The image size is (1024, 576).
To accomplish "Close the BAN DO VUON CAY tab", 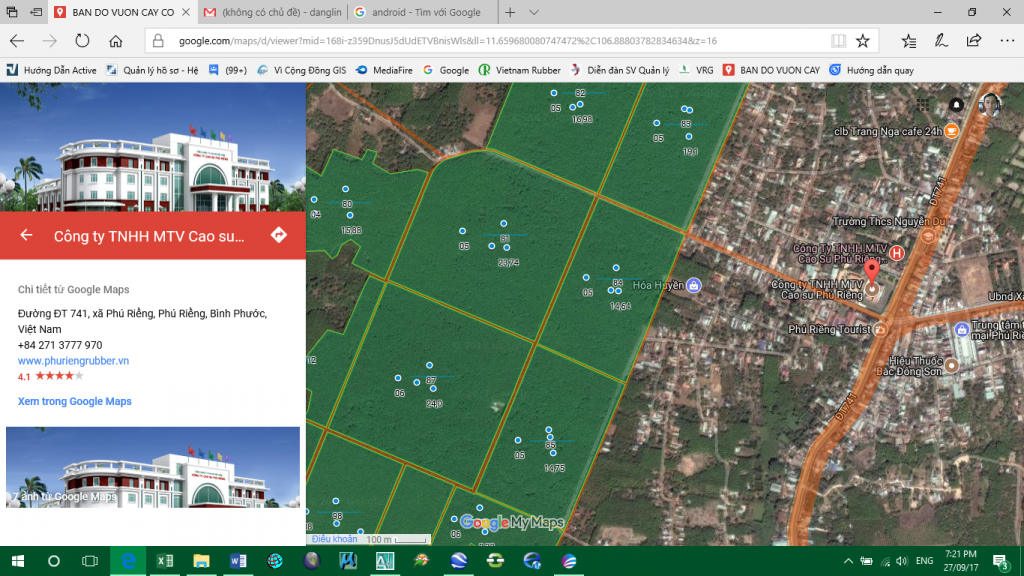I will [x=185, y=12].
